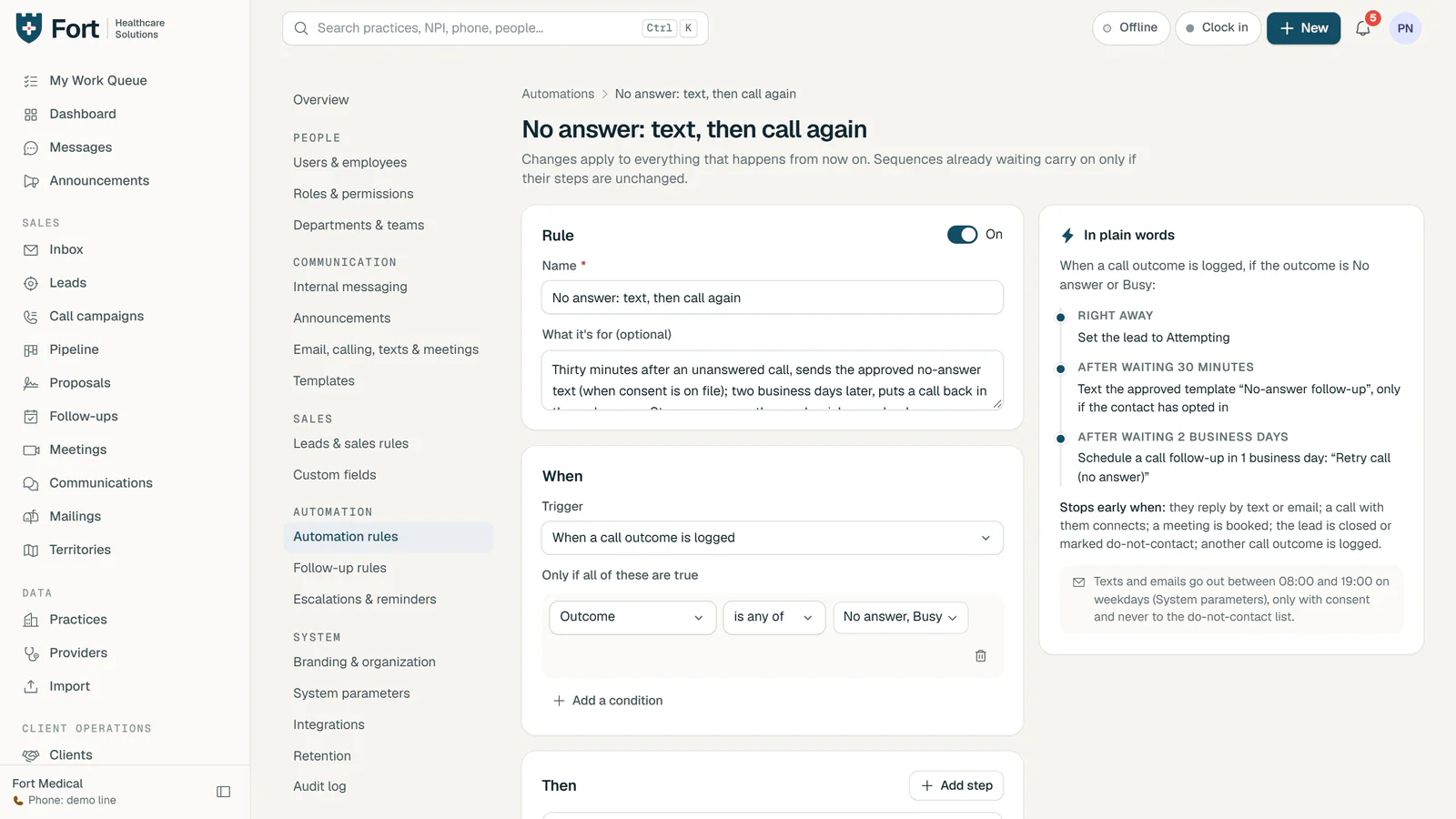Click the 'What it's for' description textarea
Screen dimensions: 1456x819
(x=772, y=380)
